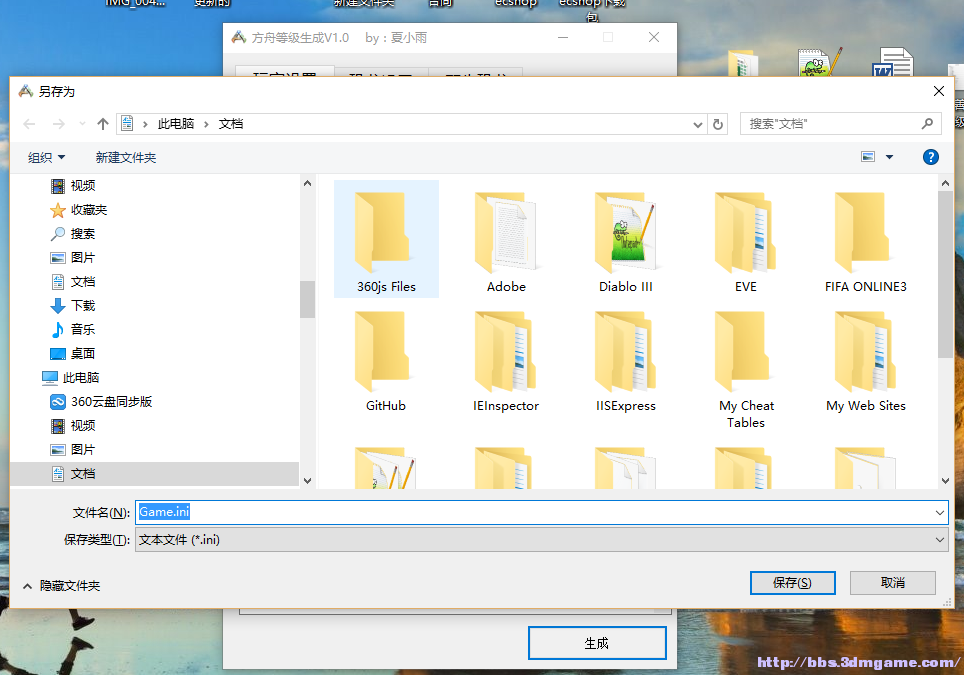The height and width of the screenshot is (675, 964).
Task: Select the highlighted 文档 tree item
Action: click(154, 474)
